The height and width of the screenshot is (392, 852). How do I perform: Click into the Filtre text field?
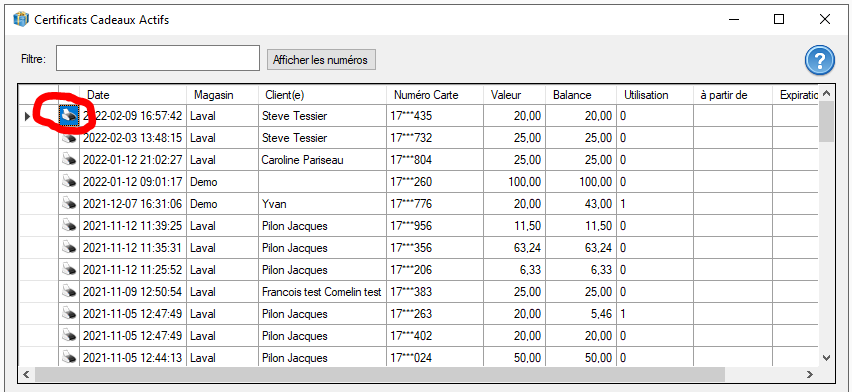[158, 58]
